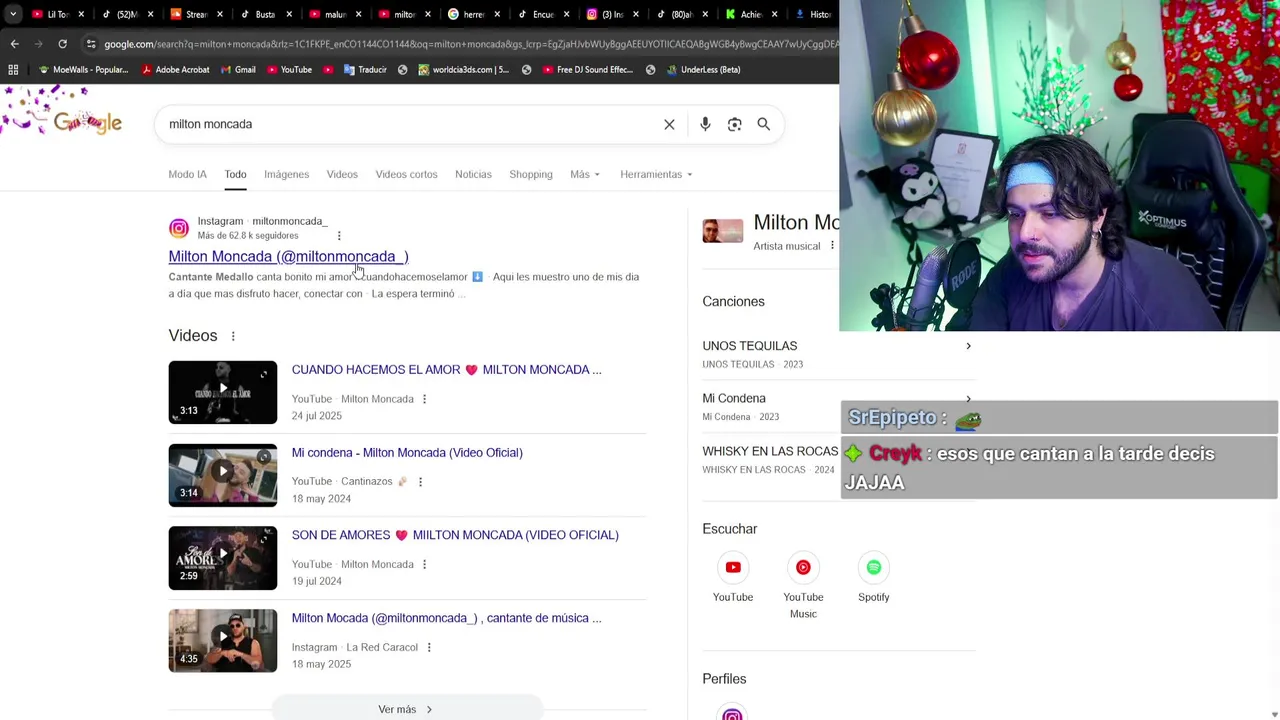
Task: Open Traducir bookmark
Action: coord(365,70)
